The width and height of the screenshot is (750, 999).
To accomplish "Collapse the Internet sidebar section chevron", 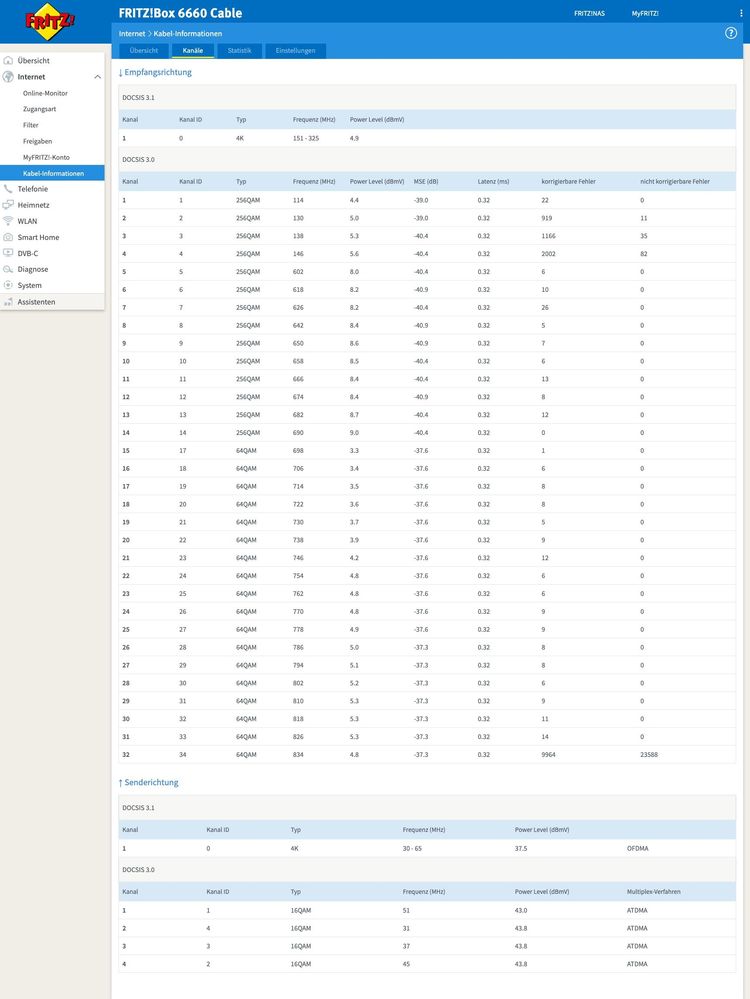I will 97,77.
